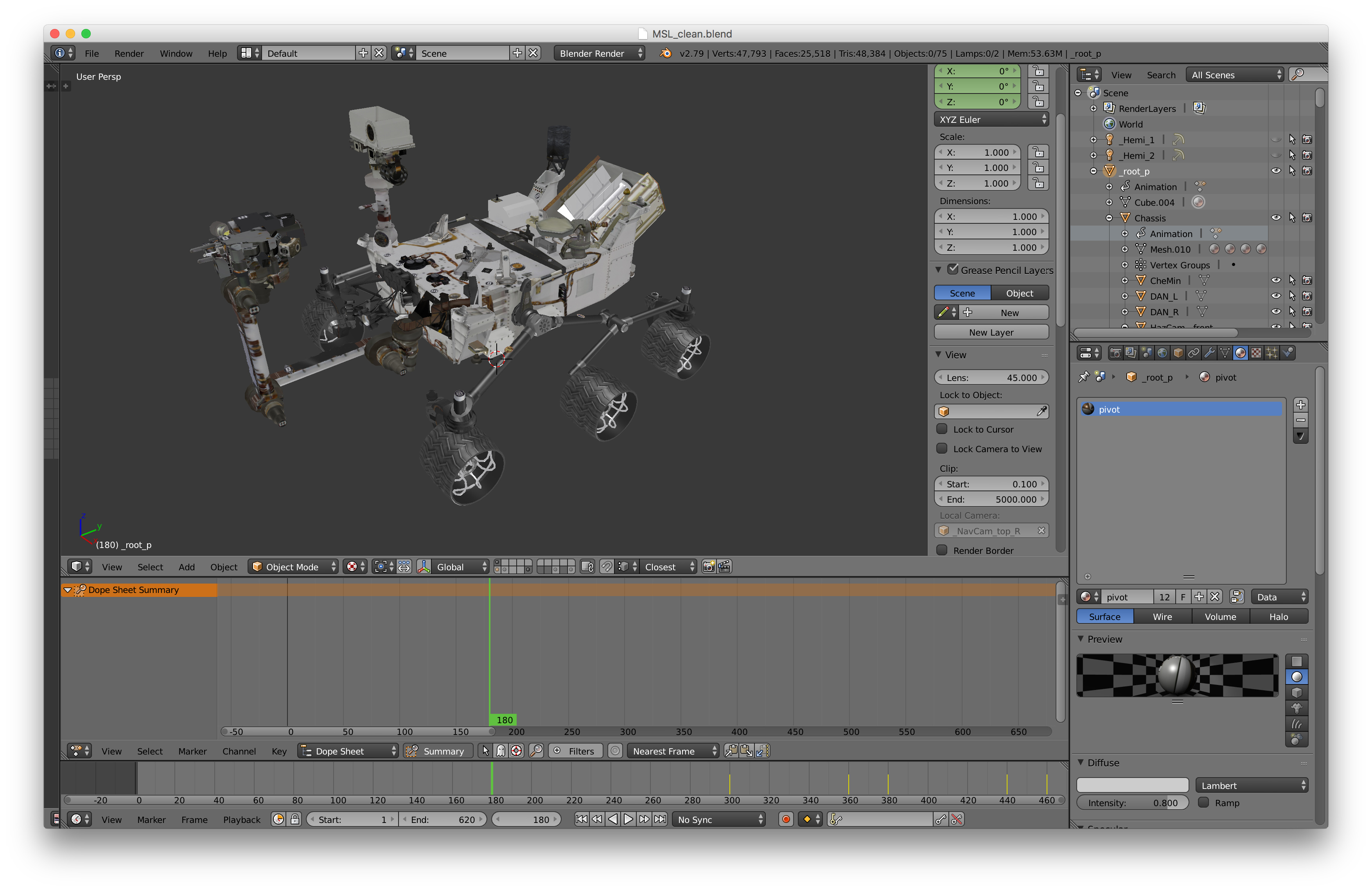Open the Lambert diffuse shader dropdown
The height and width of the screenshot is (891, 1372).
tap(1251, 785)
